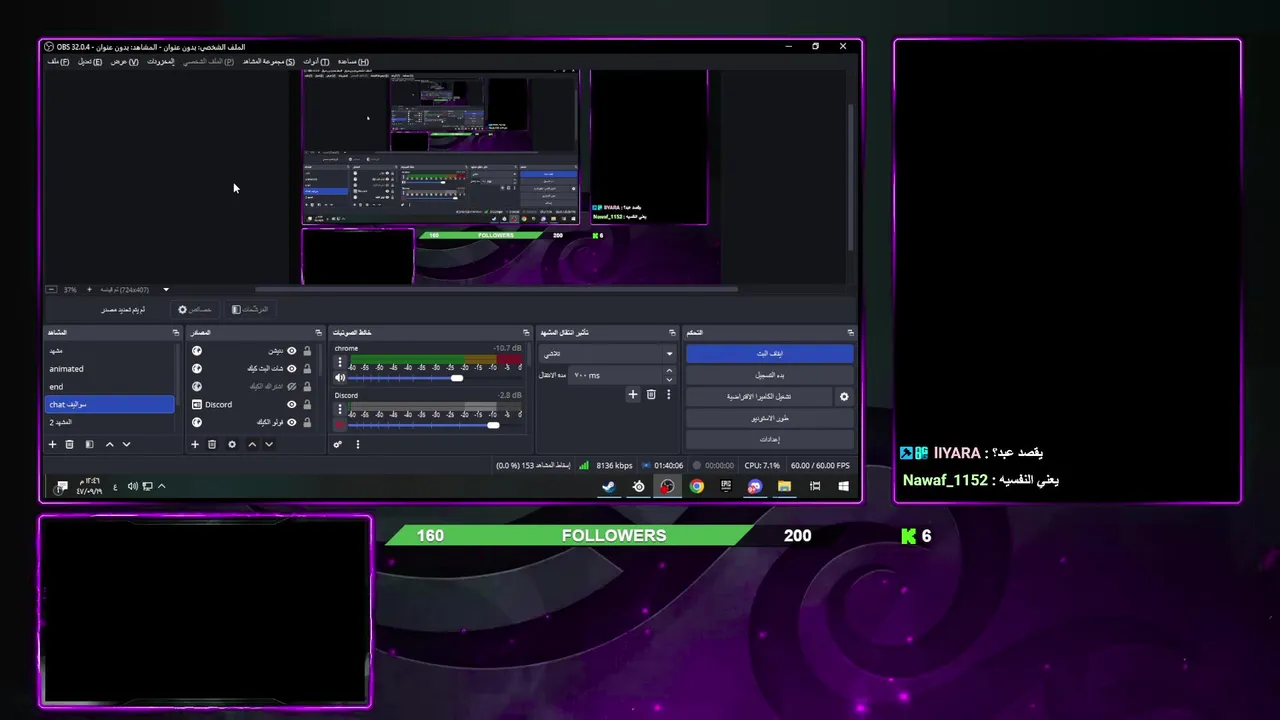Open the Edit (E) menu
The image size is (1280, 720).
click(90, 62)
